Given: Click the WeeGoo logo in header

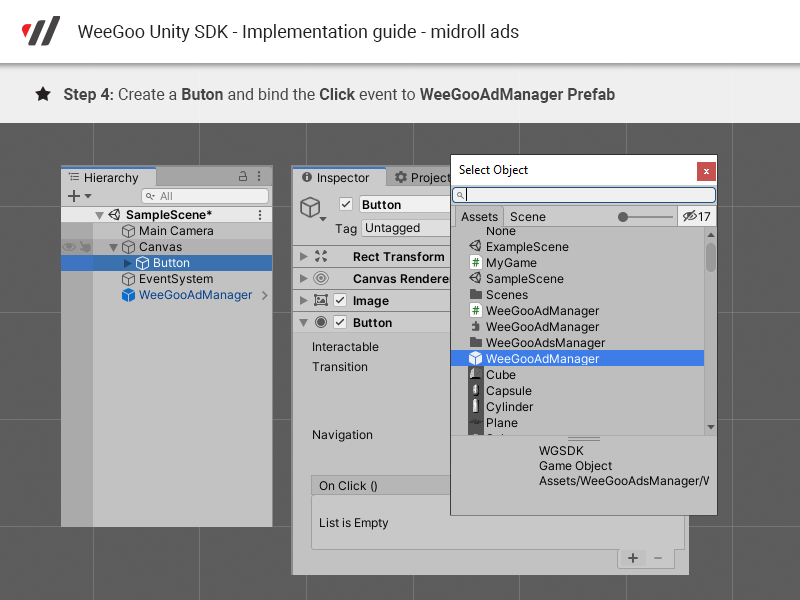Looking at the screenshot, I should pos(41,31).
